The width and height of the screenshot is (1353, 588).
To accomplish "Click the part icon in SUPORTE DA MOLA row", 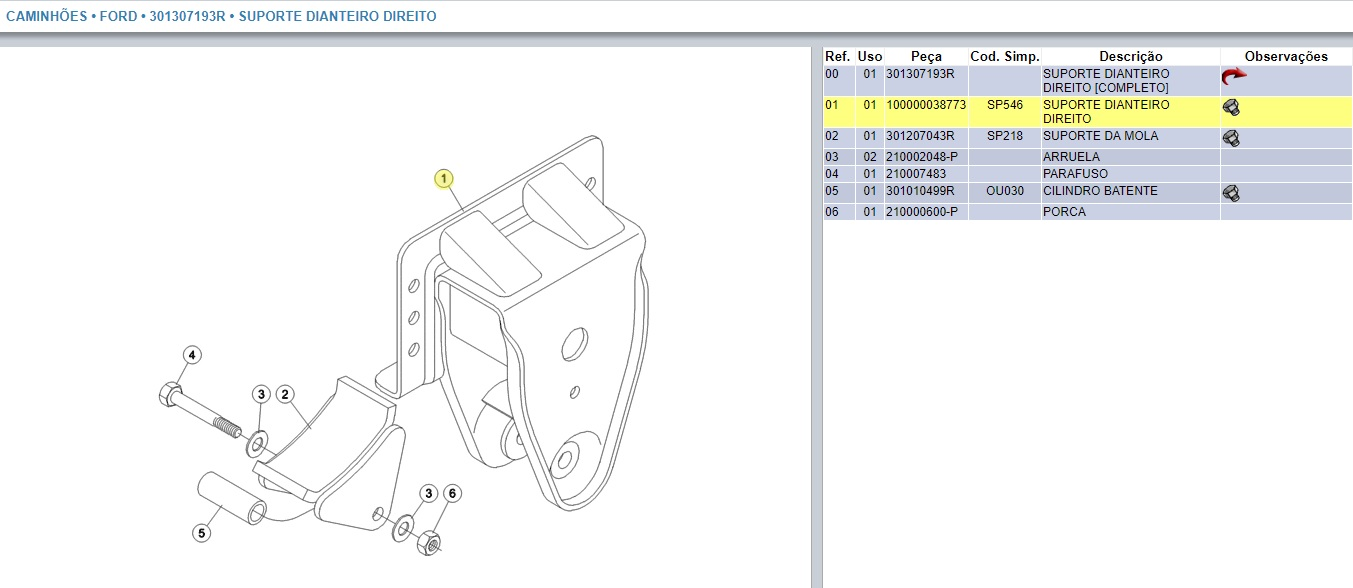I will 1231,139.
